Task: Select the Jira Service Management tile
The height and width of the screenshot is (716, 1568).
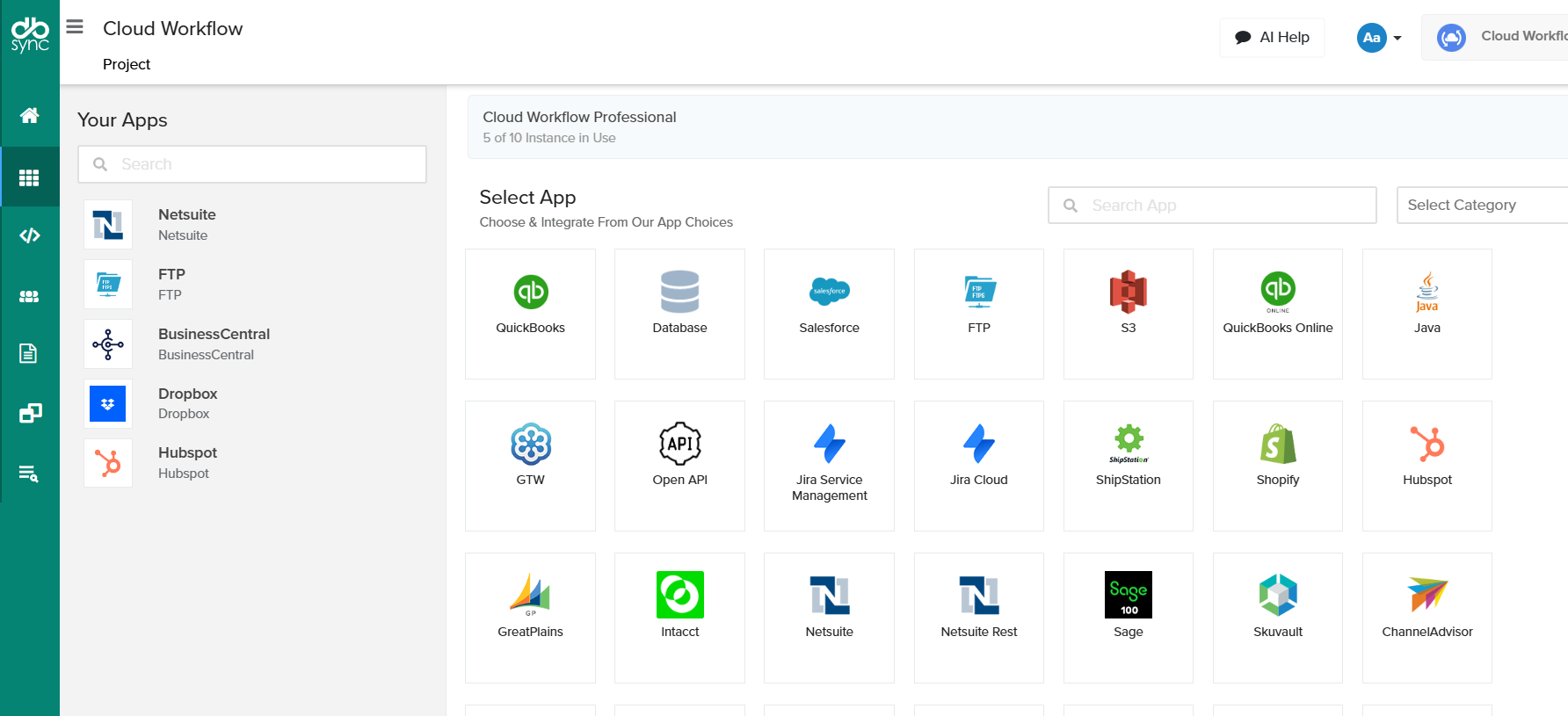Action: [829, 466]
